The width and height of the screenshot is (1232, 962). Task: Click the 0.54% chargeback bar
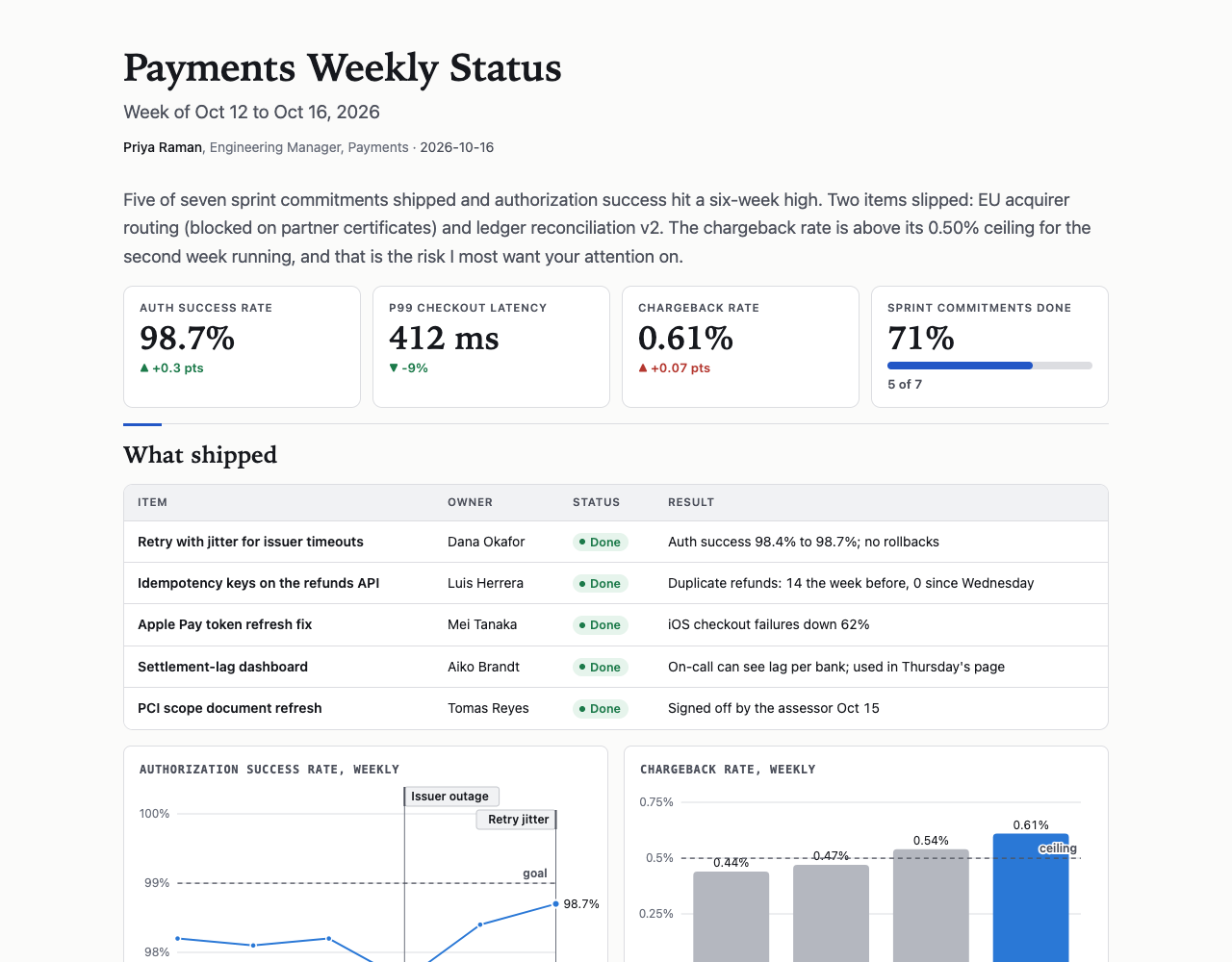[x=931, y=906]
